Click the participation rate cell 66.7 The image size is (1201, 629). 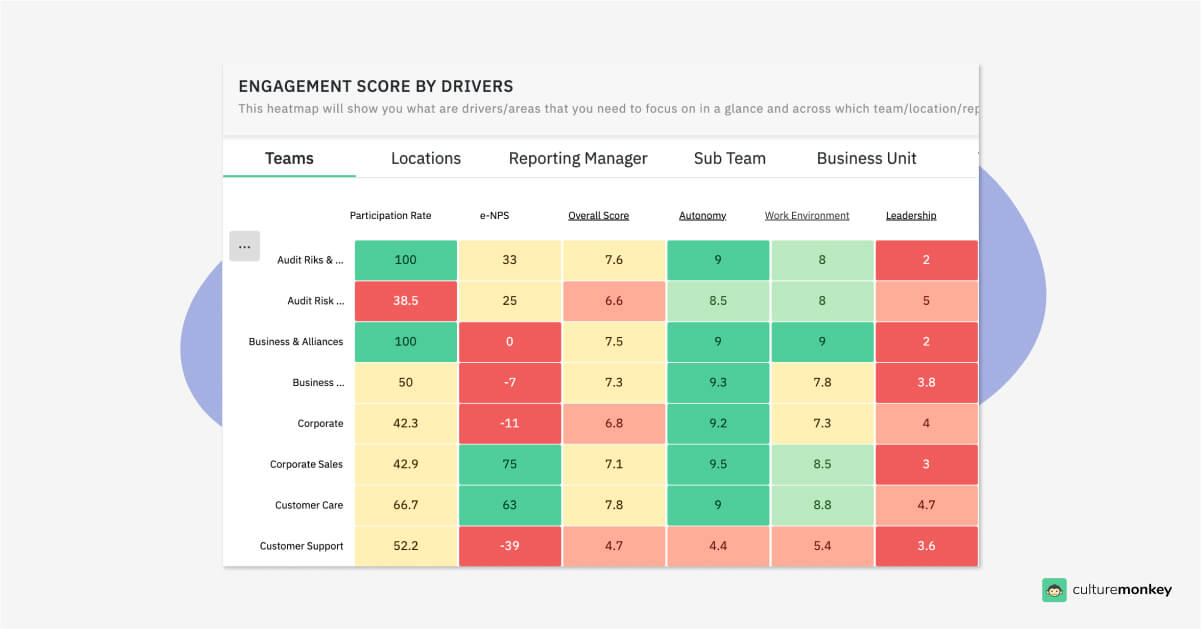pos(406,505)
